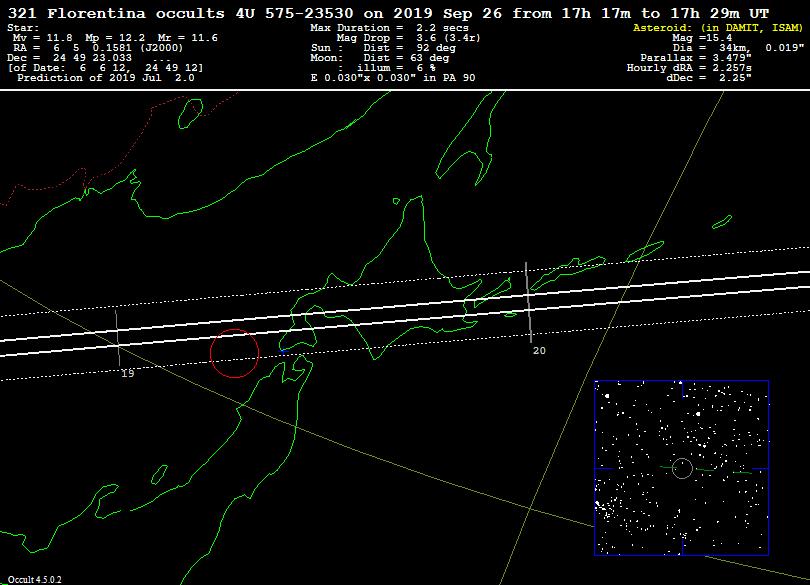Select 'Hourly dRA = 2.257s' text
The image size is (810, 585).
click(x=689, y=68)
